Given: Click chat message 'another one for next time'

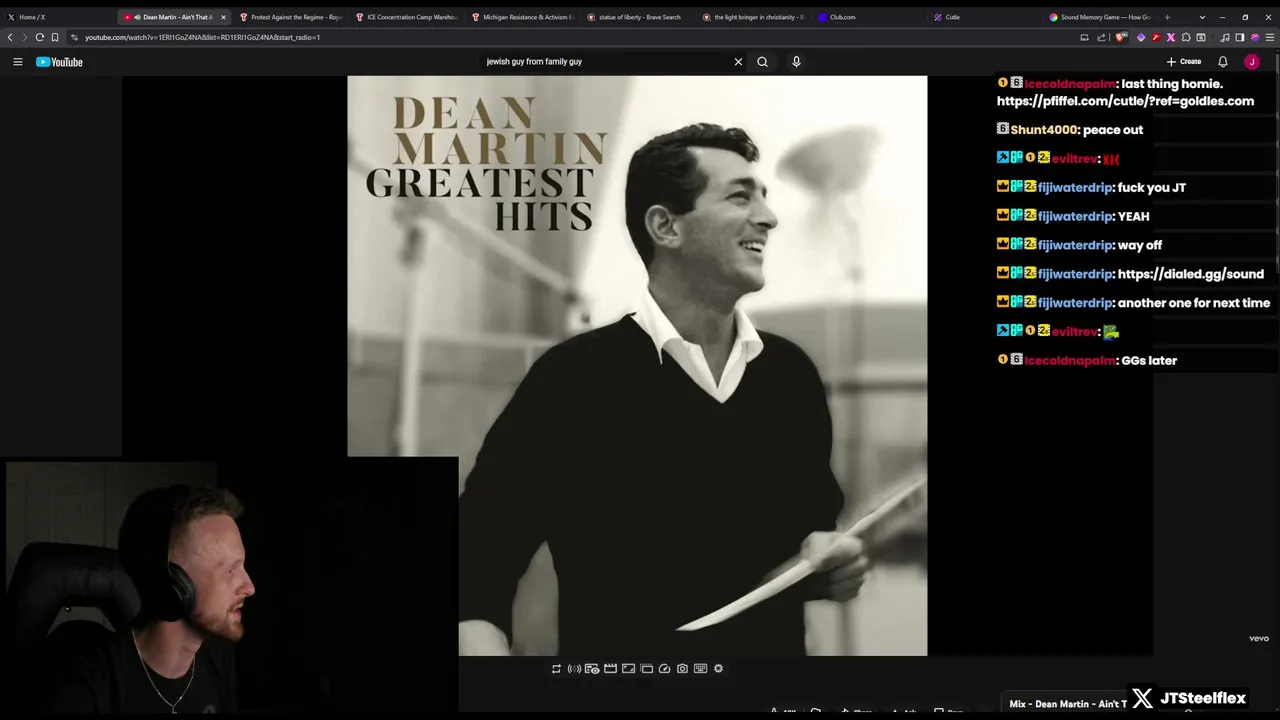Looking at the screenshot, I should (1194, 303).
